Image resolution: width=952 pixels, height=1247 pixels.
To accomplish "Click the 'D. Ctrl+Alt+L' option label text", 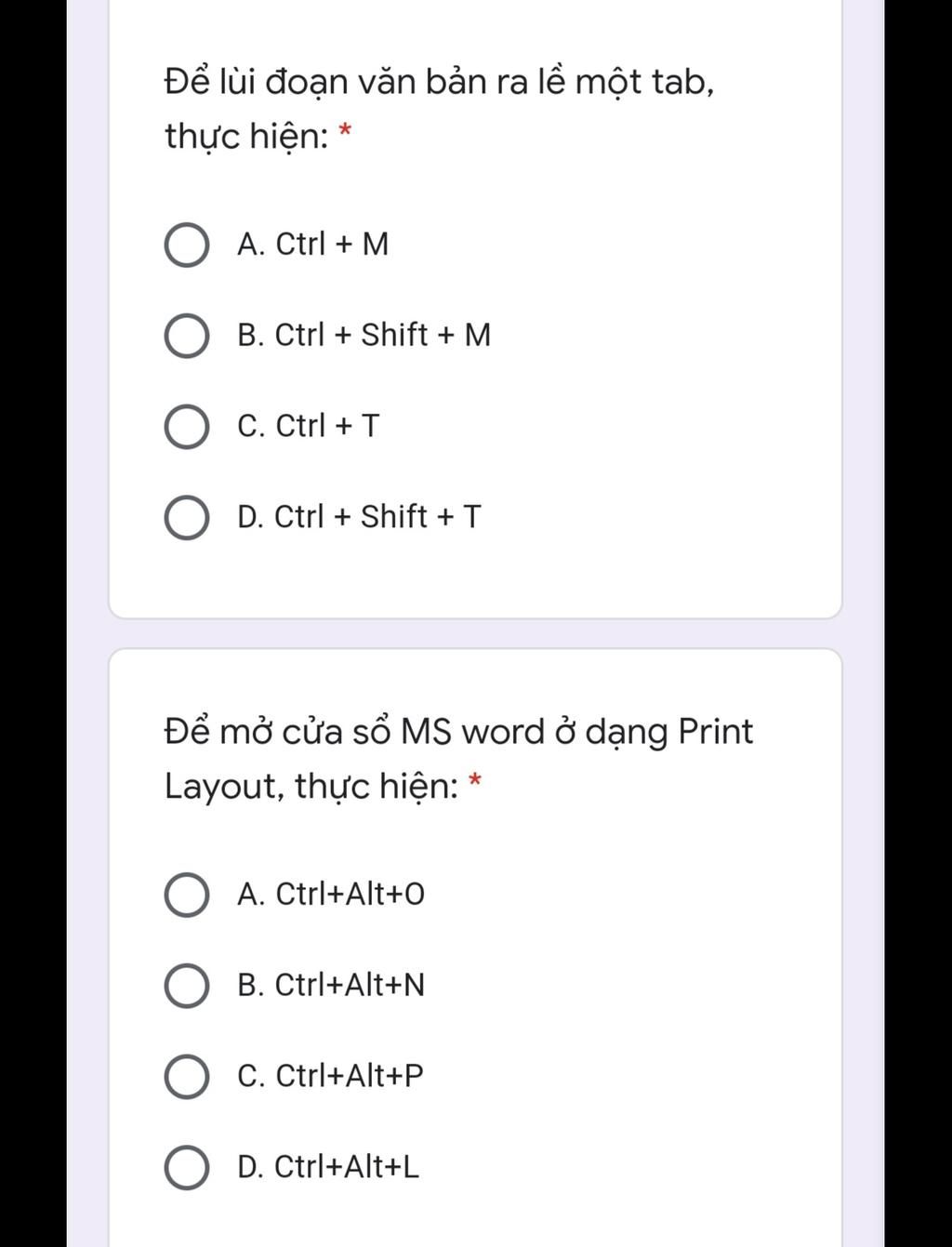I will [328, 1166].
